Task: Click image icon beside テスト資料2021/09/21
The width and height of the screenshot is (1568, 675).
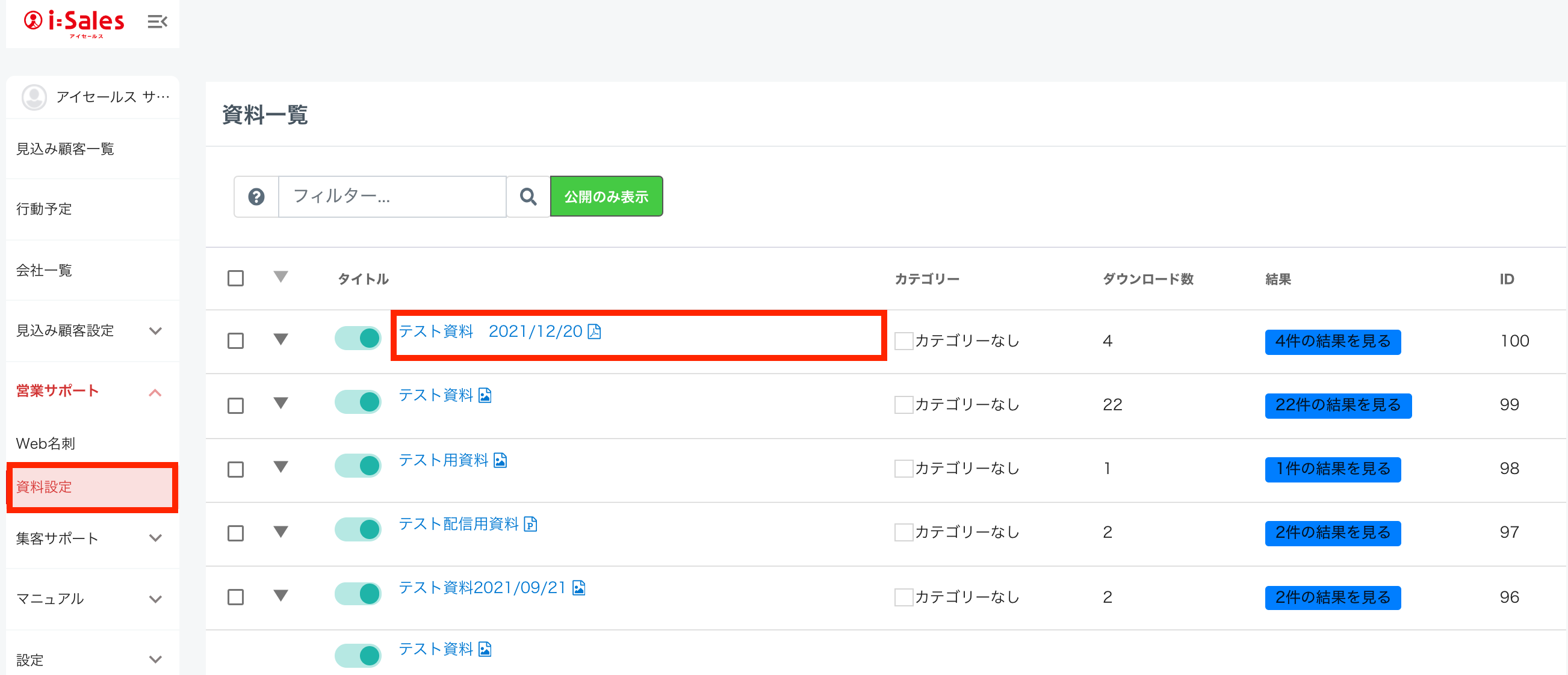Action: tap(579, 587)
